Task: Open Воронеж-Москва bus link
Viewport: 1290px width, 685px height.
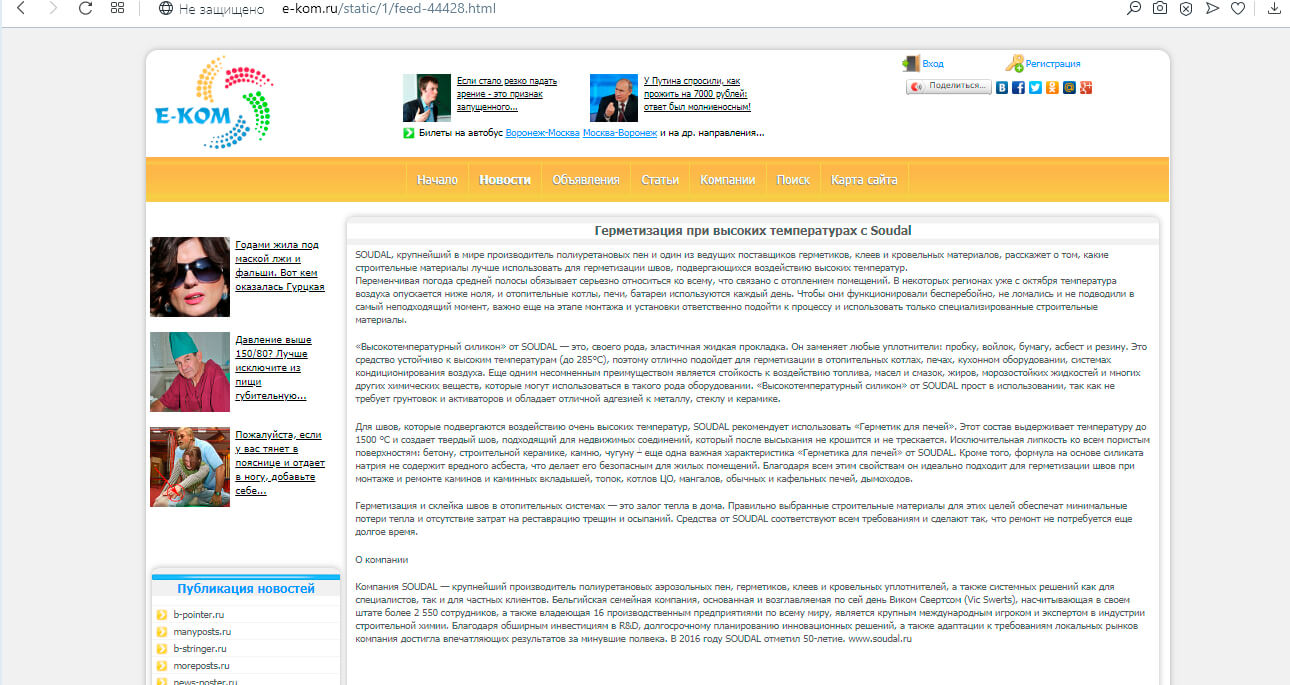Action: coord(542,133)
